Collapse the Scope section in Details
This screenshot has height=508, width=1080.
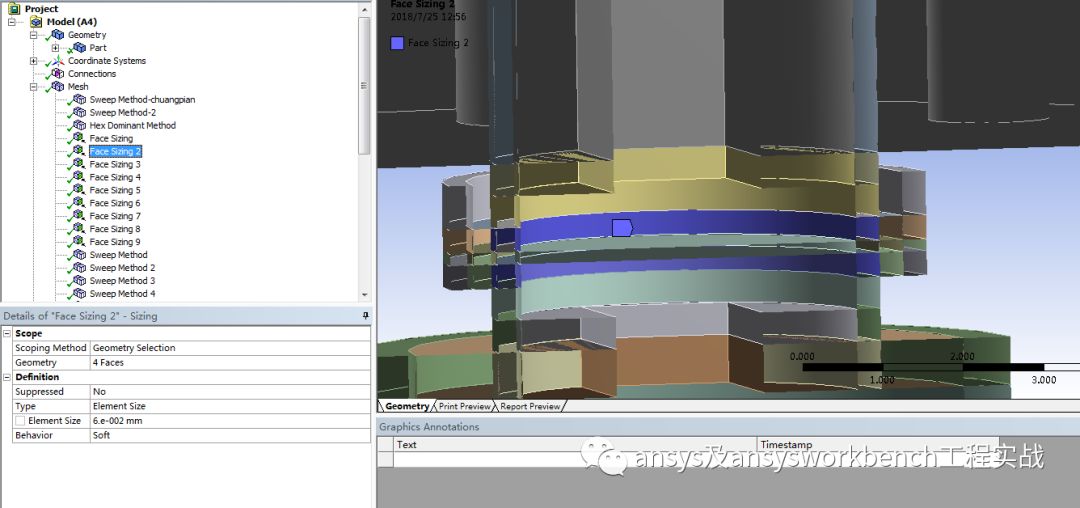click(x=7, y=334)
